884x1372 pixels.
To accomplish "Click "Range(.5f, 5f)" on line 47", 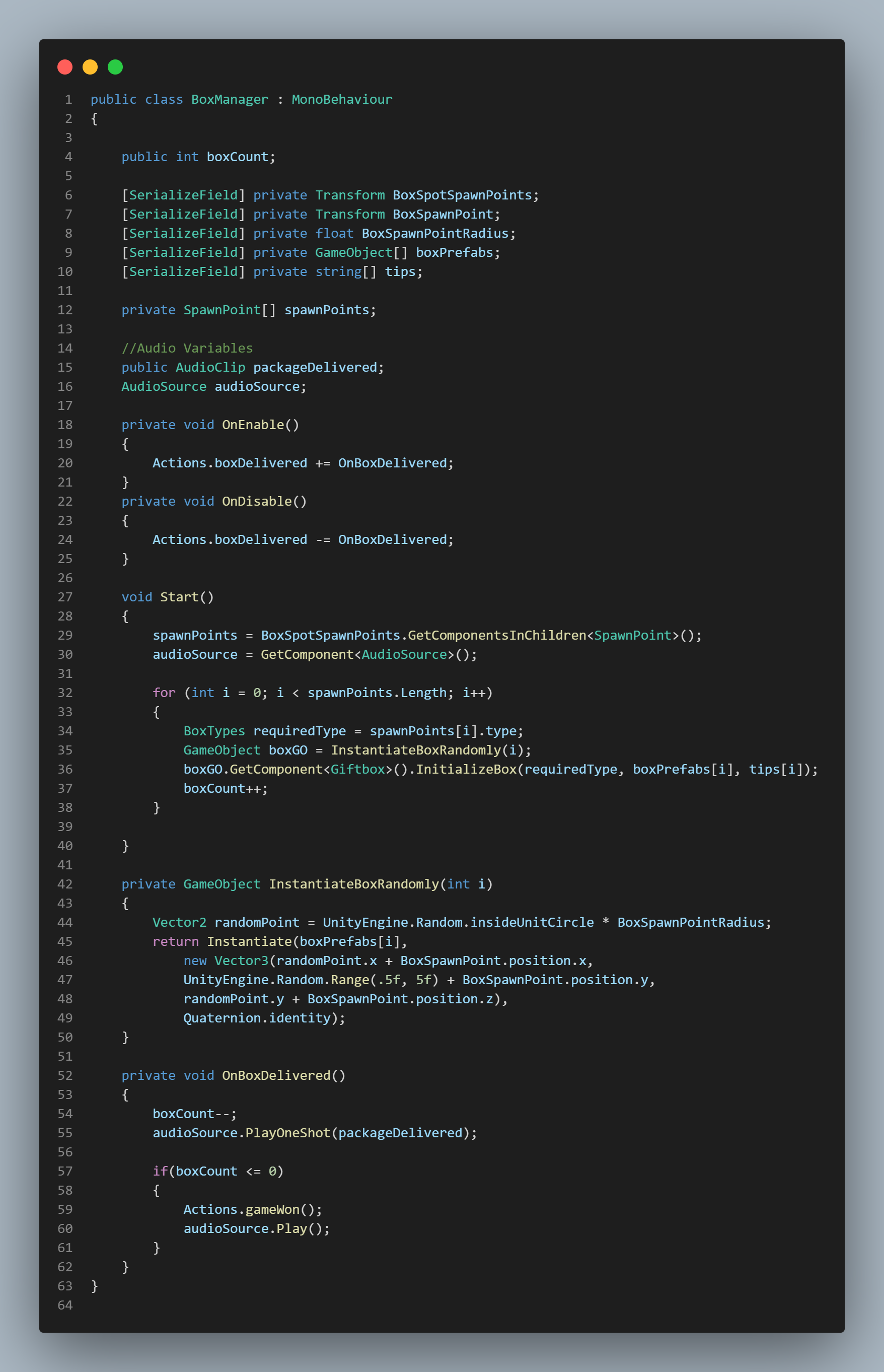I will coord(385,980).
